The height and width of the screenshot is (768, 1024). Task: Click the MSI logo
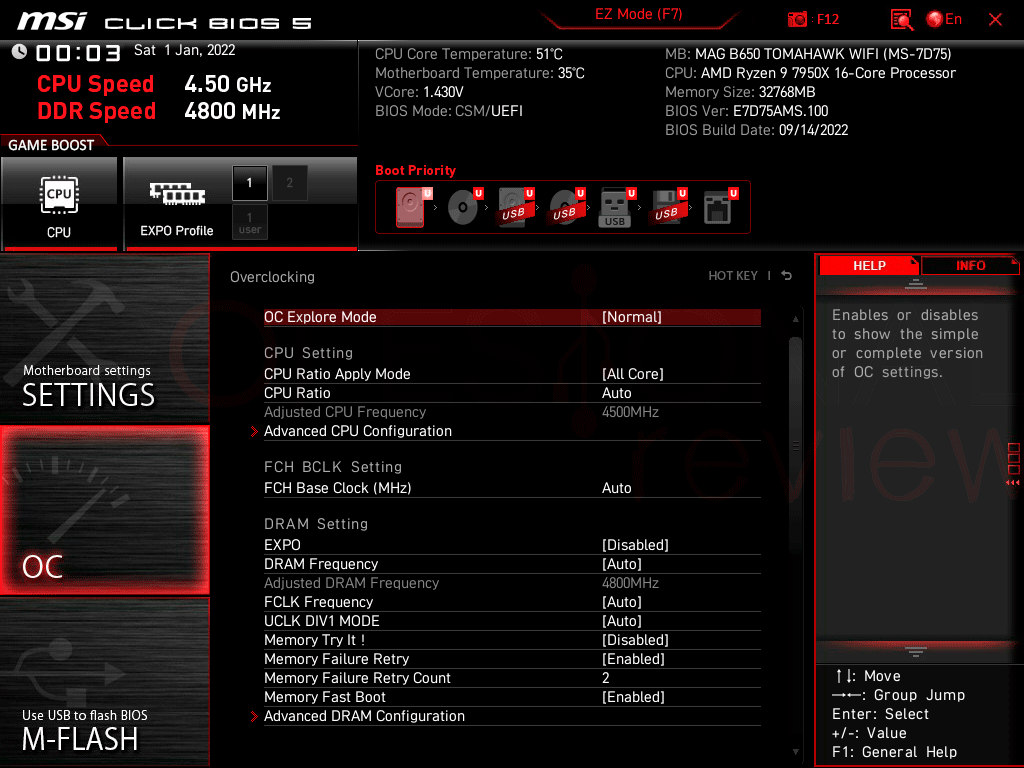[x=52, y=21]
